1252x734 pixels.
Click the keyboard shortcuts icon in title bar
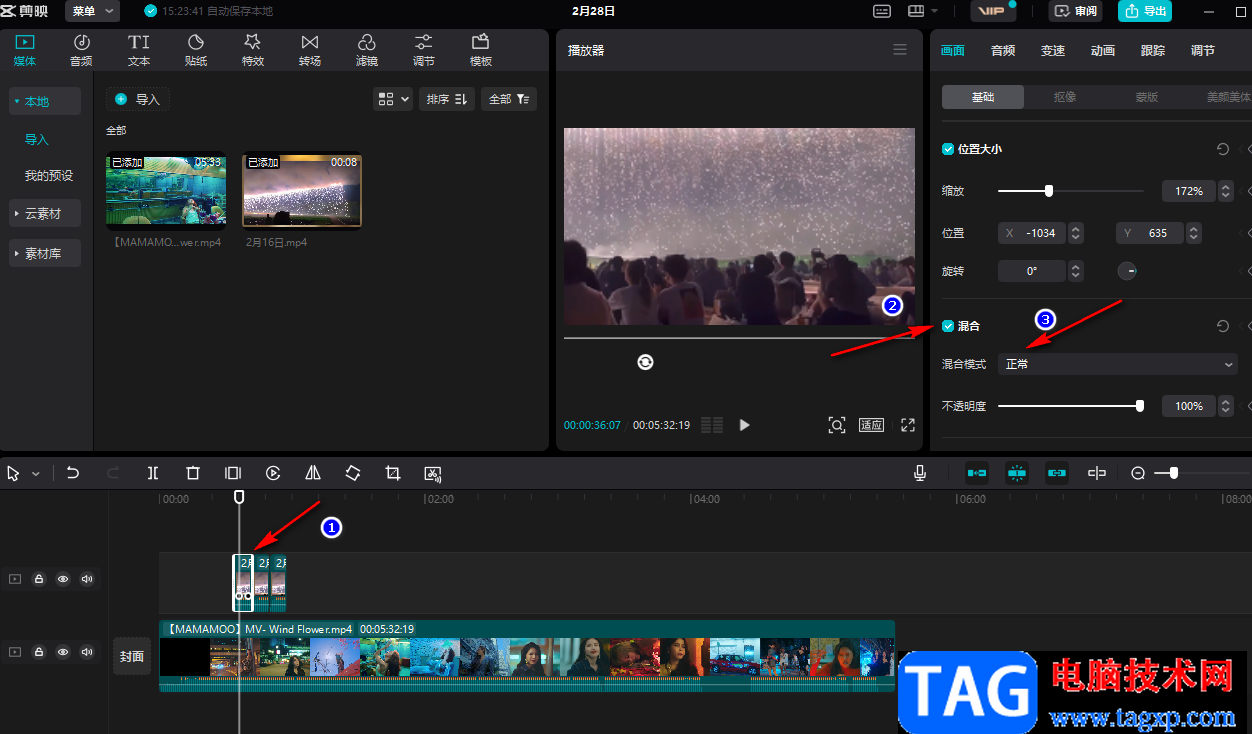881,11
